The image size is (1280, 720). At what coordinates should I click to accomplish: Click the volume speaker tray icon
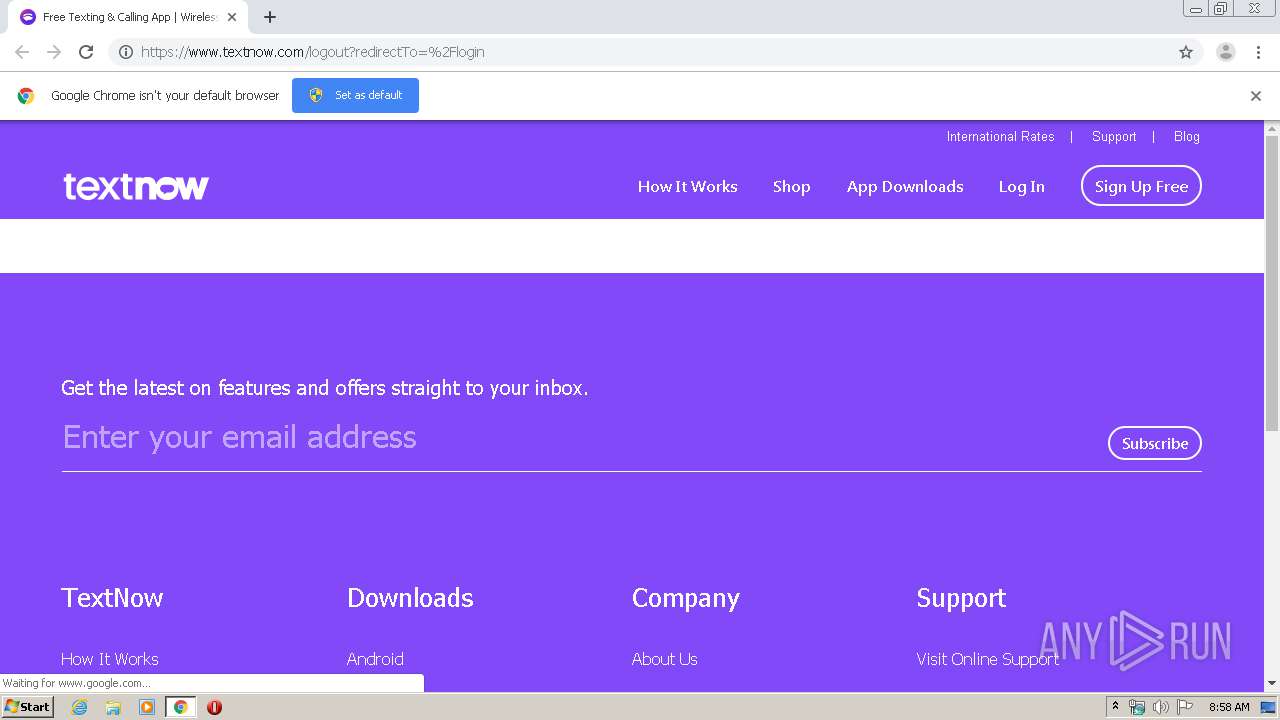(x=1160, y=707)
